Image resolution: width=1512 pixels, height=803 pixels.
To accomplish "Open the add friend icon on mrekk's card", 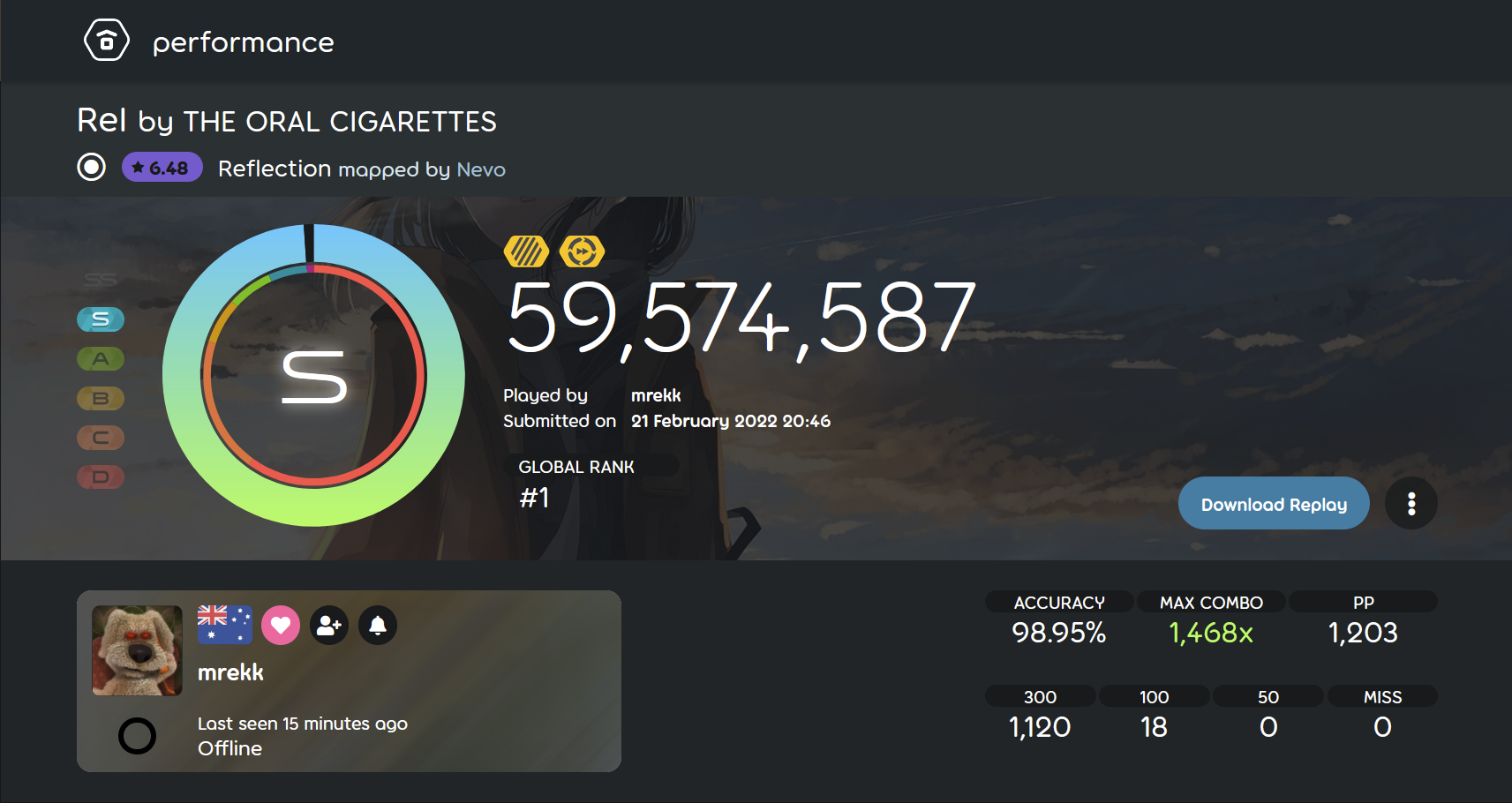I will 328,626.
